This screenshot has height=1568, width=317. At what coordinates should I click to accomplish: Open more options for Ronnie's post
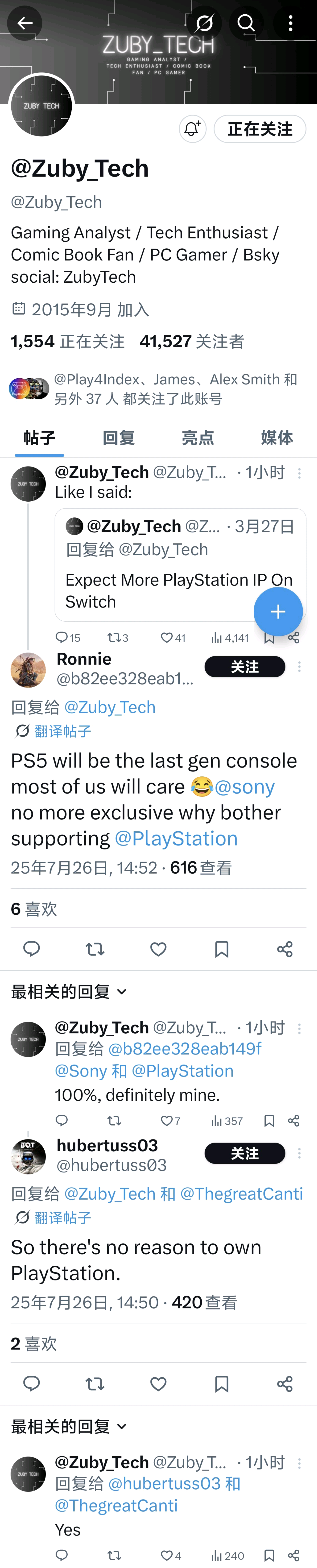point(299,666)
